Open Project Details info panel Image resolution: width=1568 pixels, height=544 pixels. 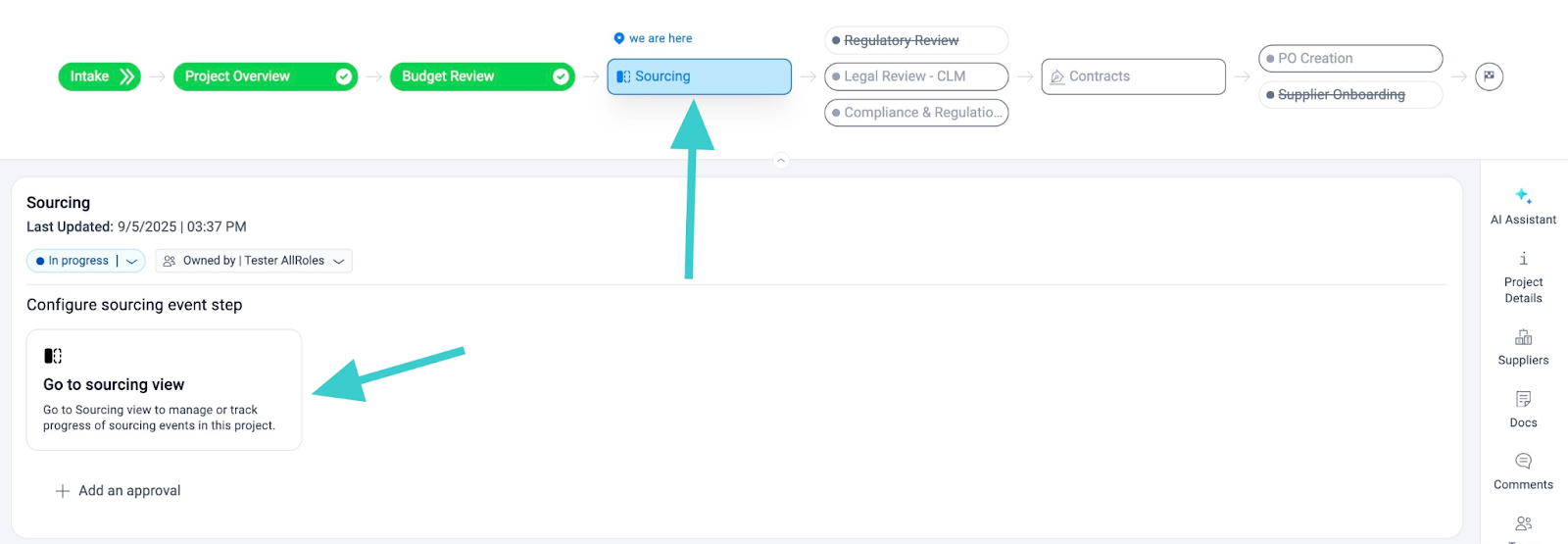point(1523,277)
